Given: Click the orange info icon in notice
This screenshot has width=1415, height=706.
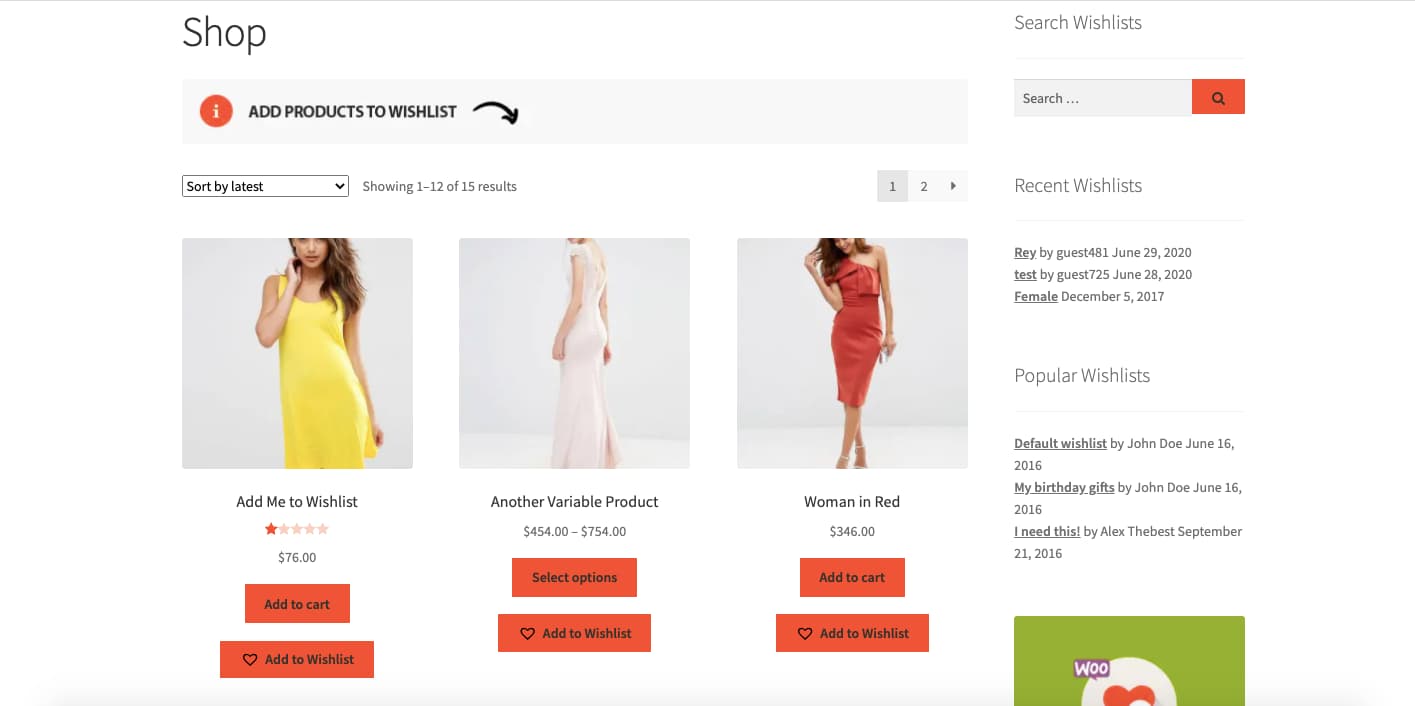Looking at the screenshot, I should pyautogui.click(x=216, y=111).
